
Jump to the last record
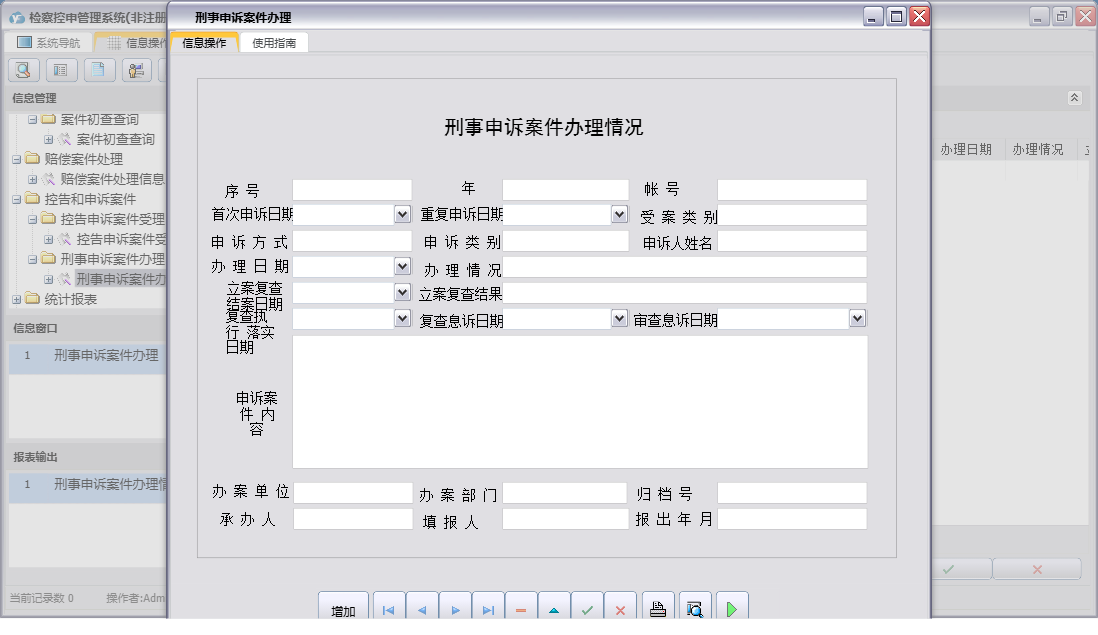[488, 609]
